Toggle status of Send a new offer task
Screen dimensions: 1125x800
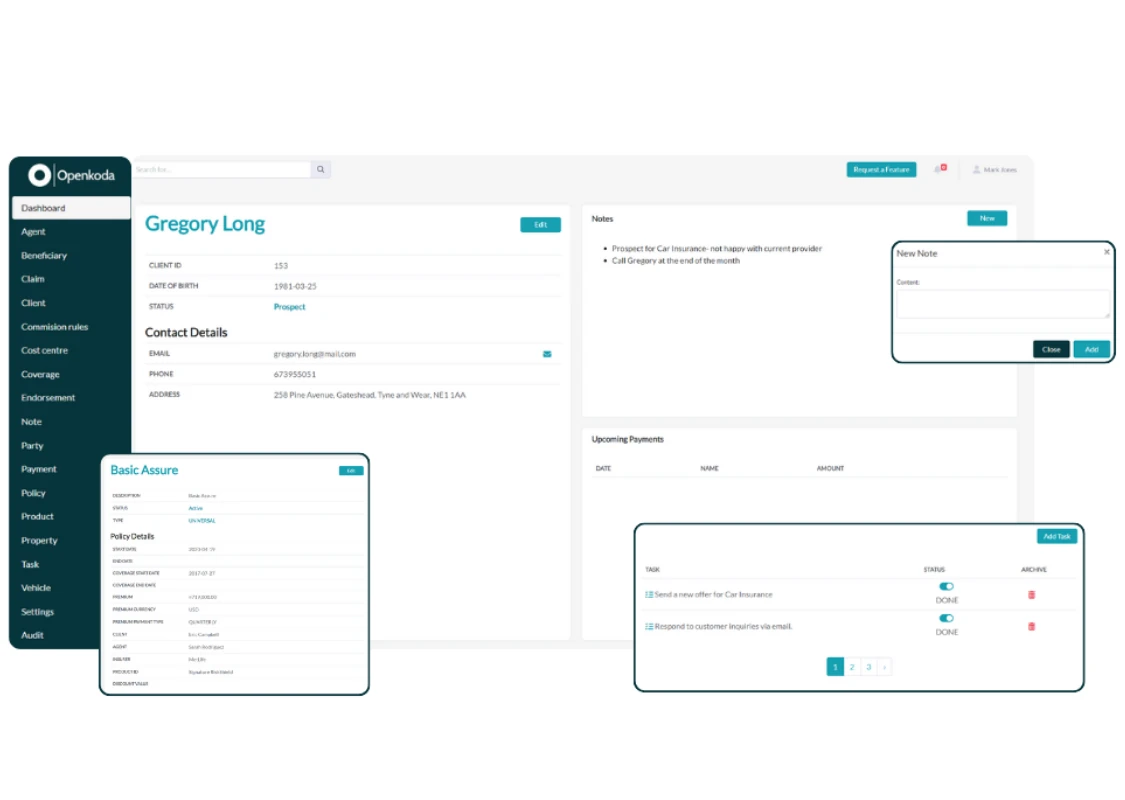(x=946, y=586)
